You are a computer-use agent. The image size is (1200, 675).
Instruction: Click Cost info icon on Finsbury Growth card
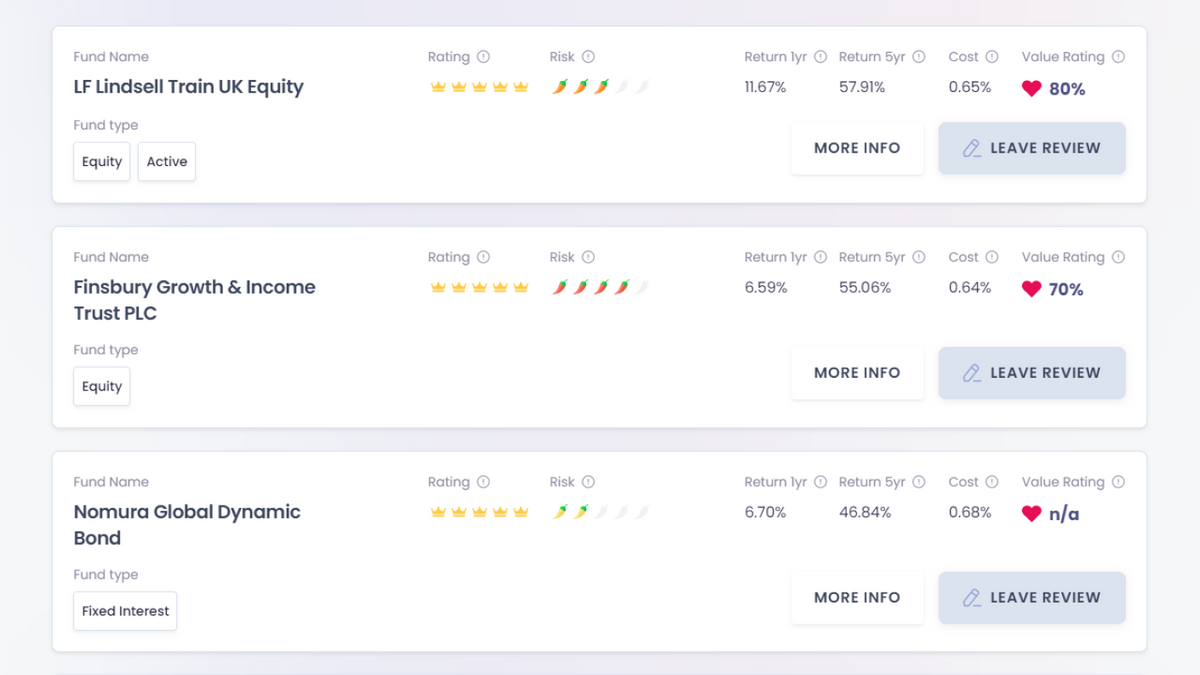[992, 257]
